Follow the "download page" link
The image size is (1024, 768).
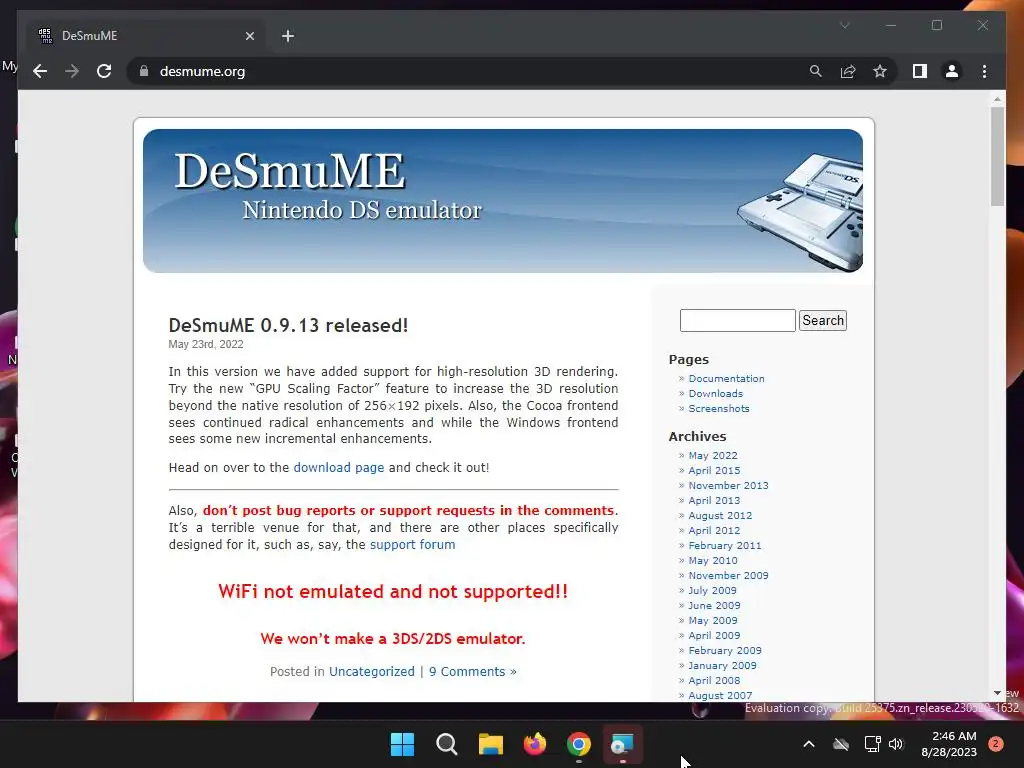tap(338, 468)
